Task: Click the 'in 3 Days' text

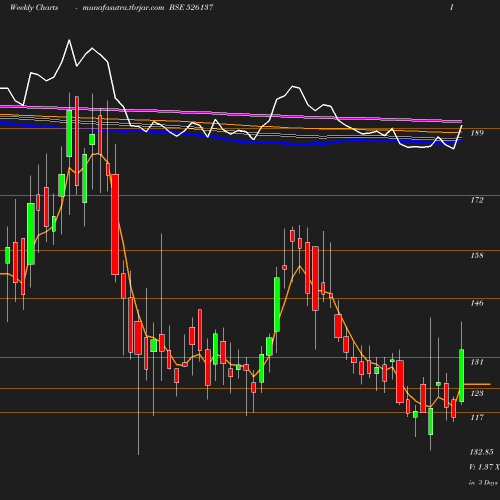Action: click(x=484, y=482)
